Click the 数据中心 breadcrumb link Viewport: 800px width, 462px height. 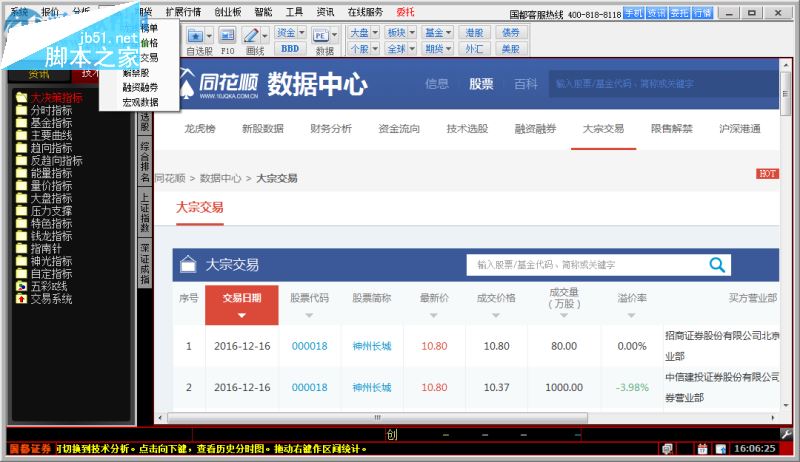[x=220, y=178]
